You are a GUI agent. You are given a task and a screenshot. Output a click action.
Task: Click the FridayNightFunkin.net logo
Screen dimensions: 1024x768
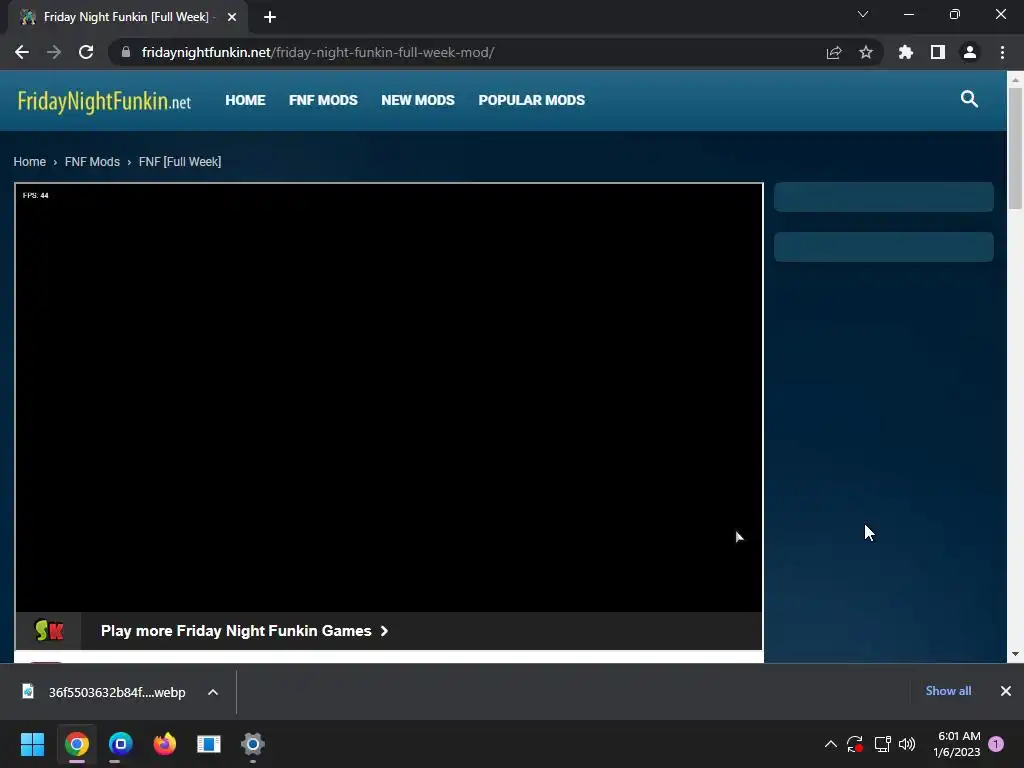click(104, 101)
